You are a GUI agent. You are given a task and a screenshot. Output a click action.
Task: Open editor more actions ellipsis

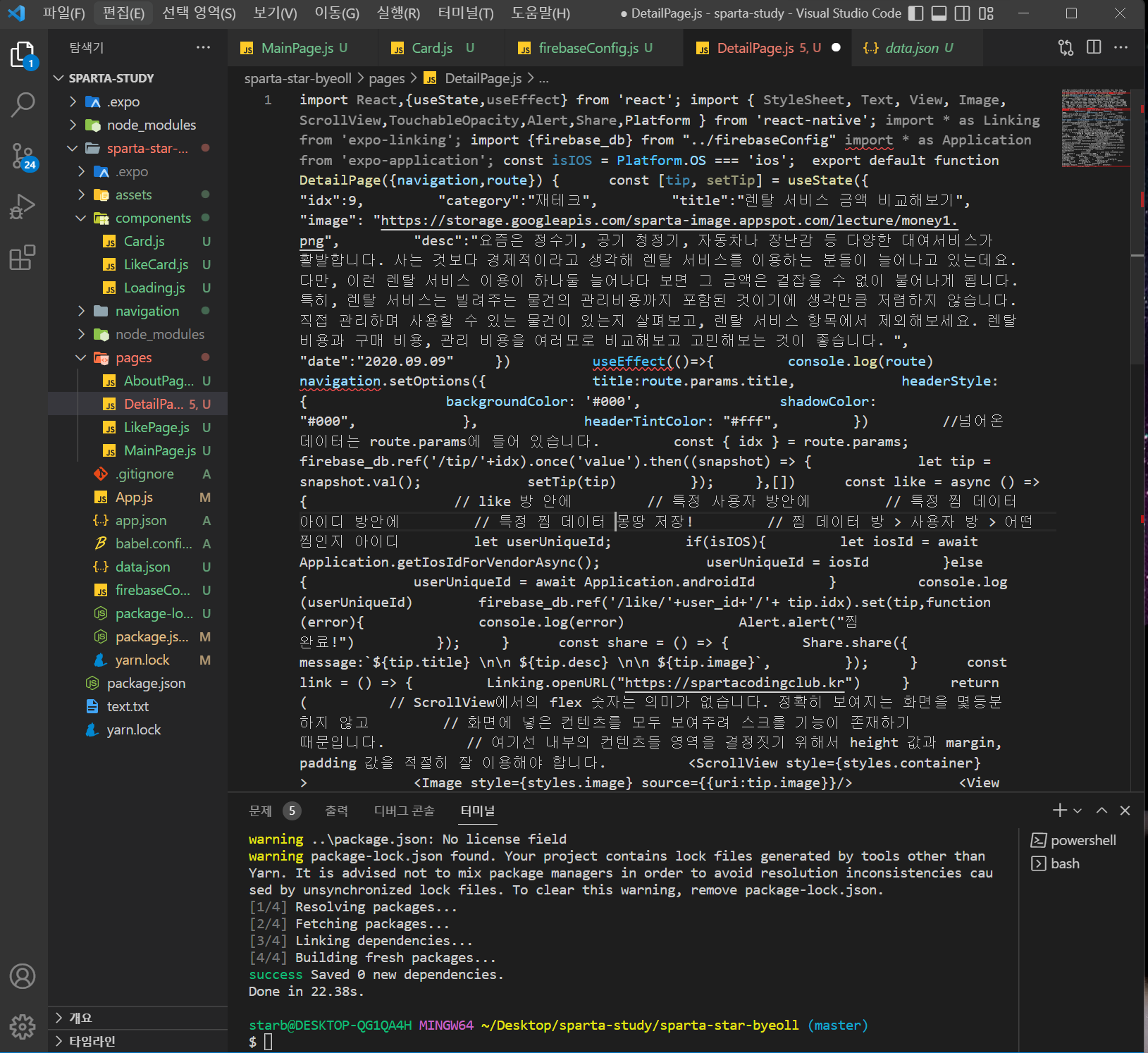[1121, 47]
